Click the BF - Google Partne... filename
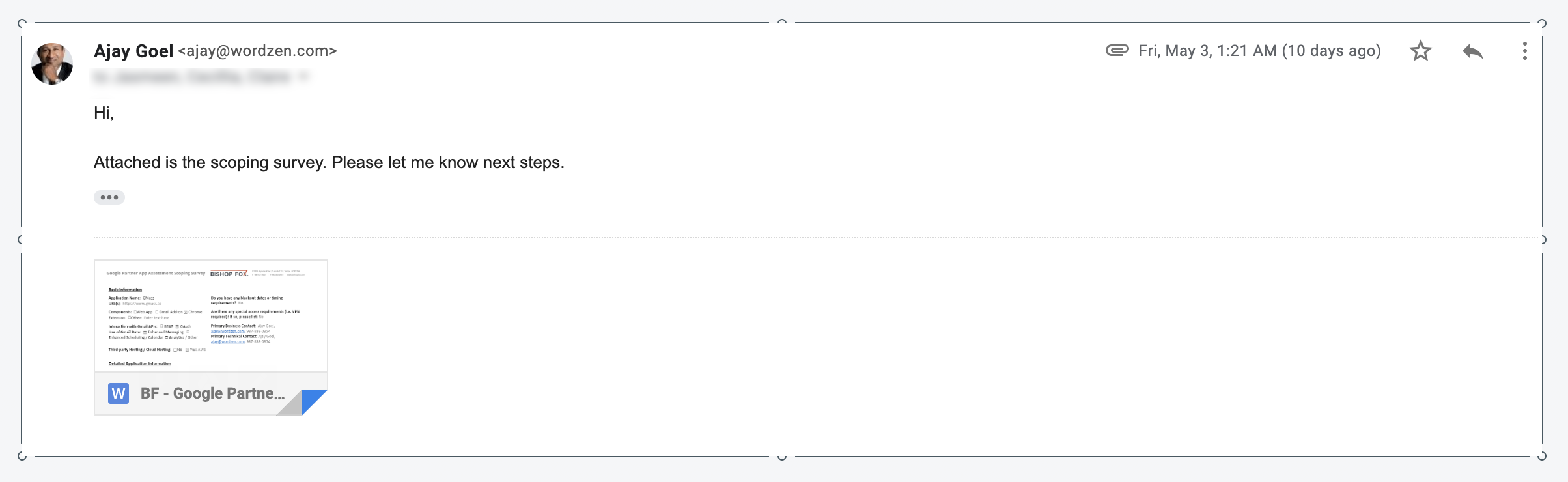Image resolution: width=1568 pixels, height=482 pixels. 213,393
